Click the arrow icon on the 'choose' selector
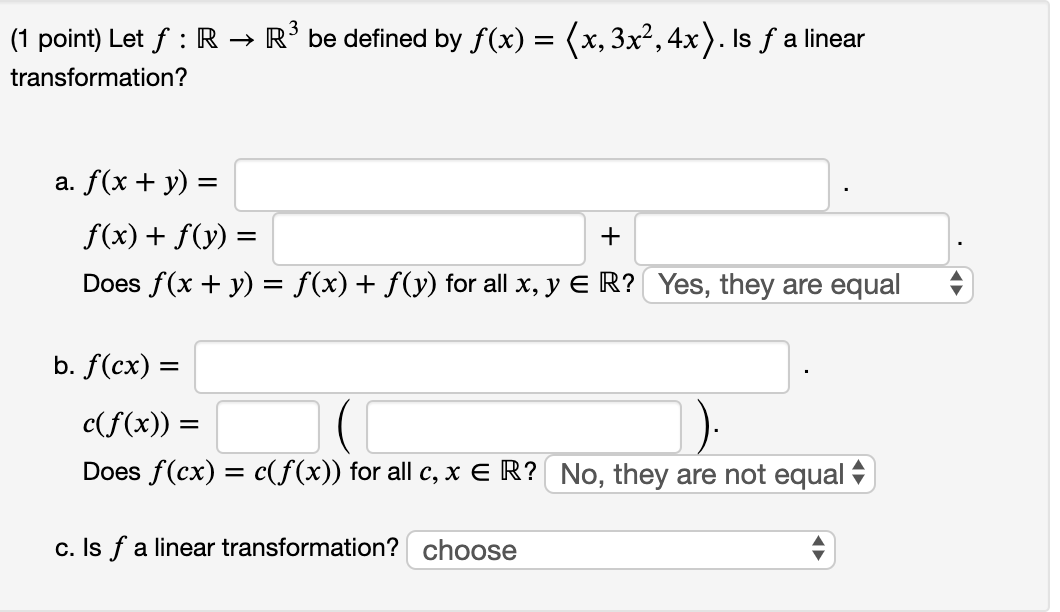 [818, 550]
